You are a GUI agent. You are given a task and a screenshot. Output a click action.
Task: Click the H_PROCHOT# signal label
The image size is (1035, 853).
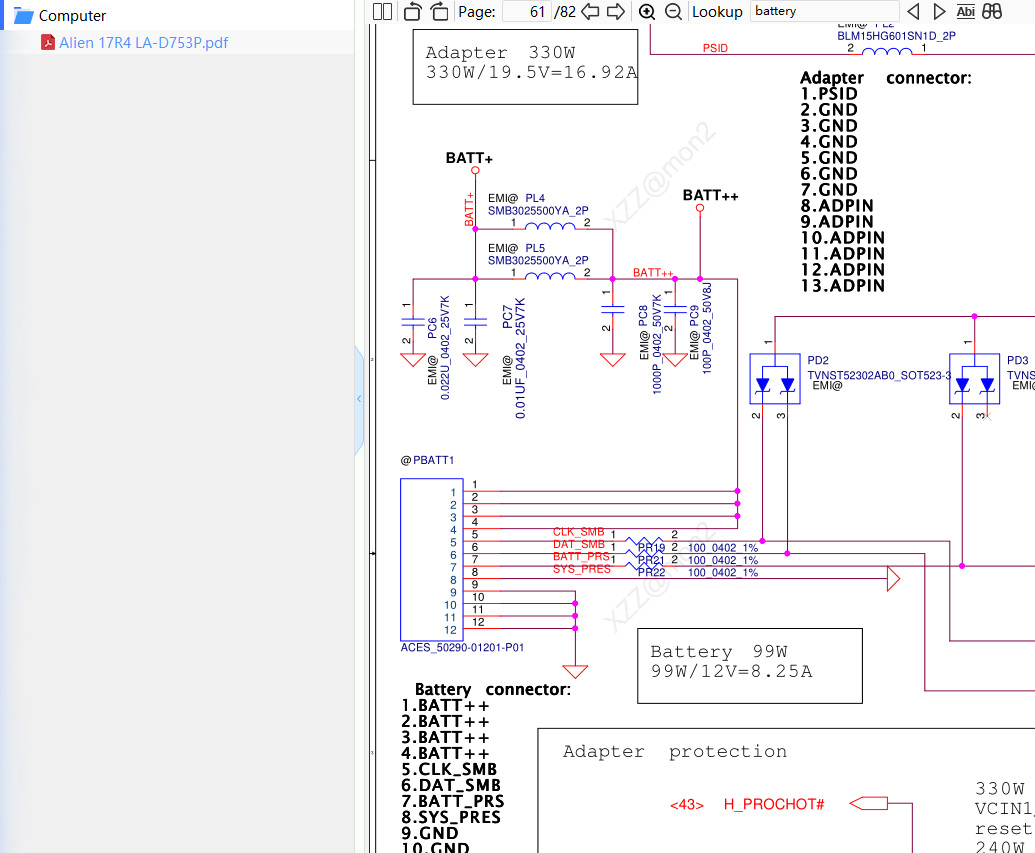774,805
